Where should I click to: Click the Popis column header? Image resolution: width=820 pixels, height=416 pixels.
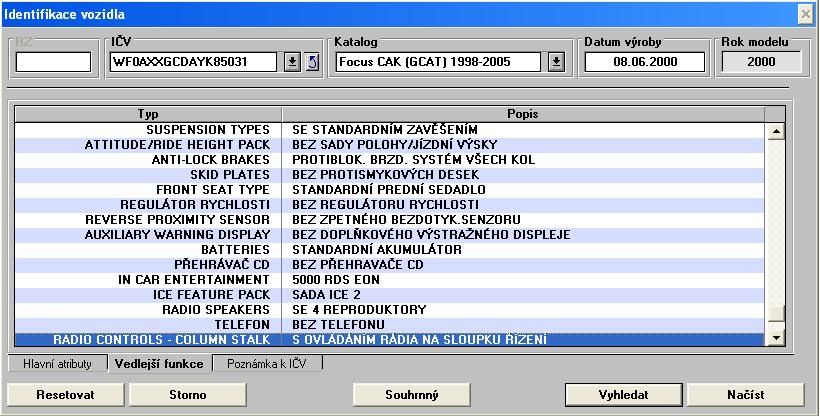pyautogui.click(x=523, y=114)
